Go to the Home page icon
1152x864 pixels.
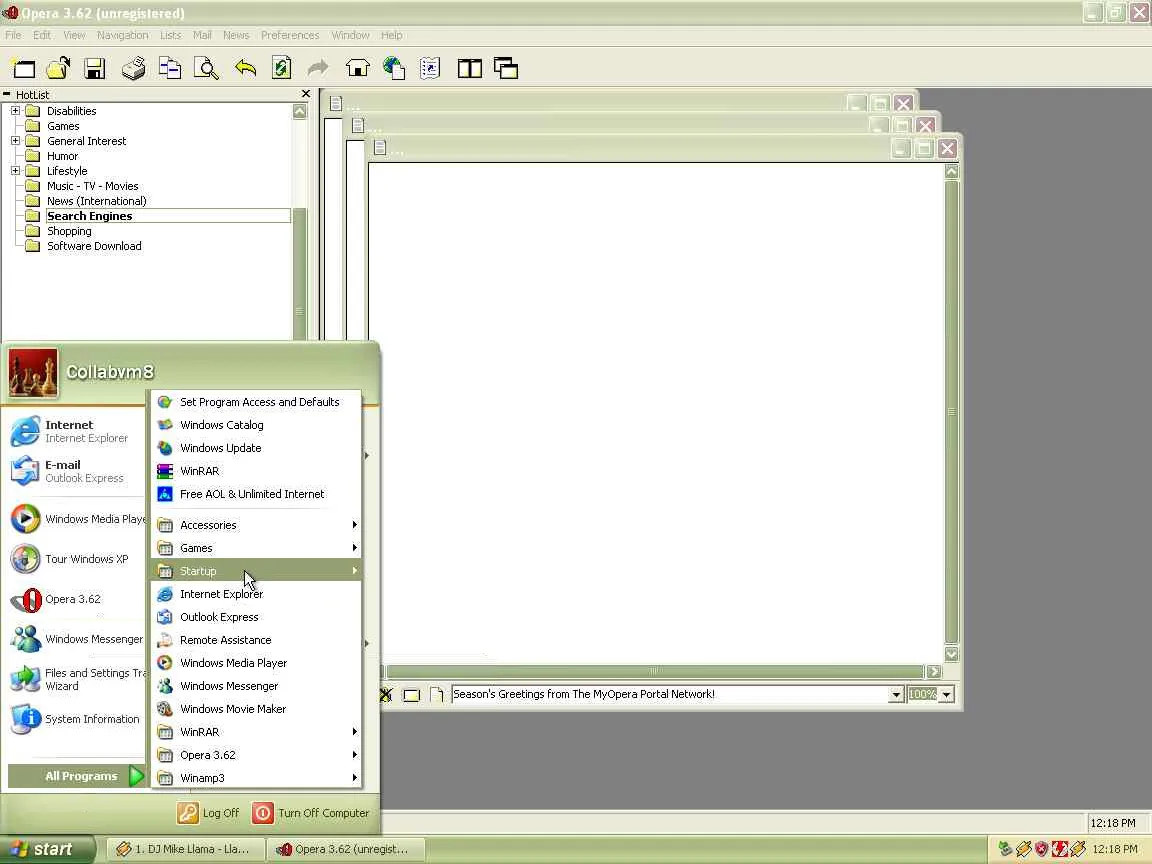[358, 68]
